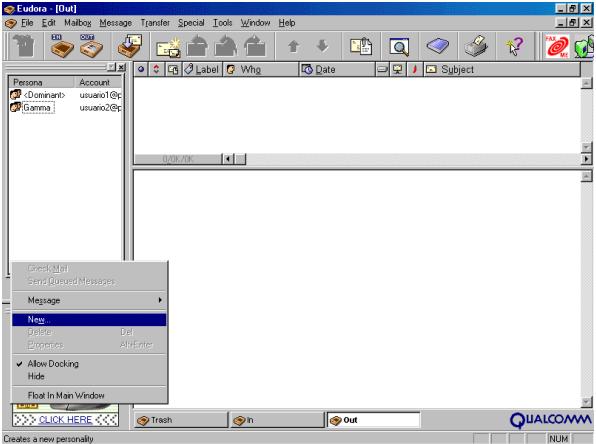Screen dimensions: 596x444
Task: Sort by the Subject column header
Action: (x=502, y=70)
